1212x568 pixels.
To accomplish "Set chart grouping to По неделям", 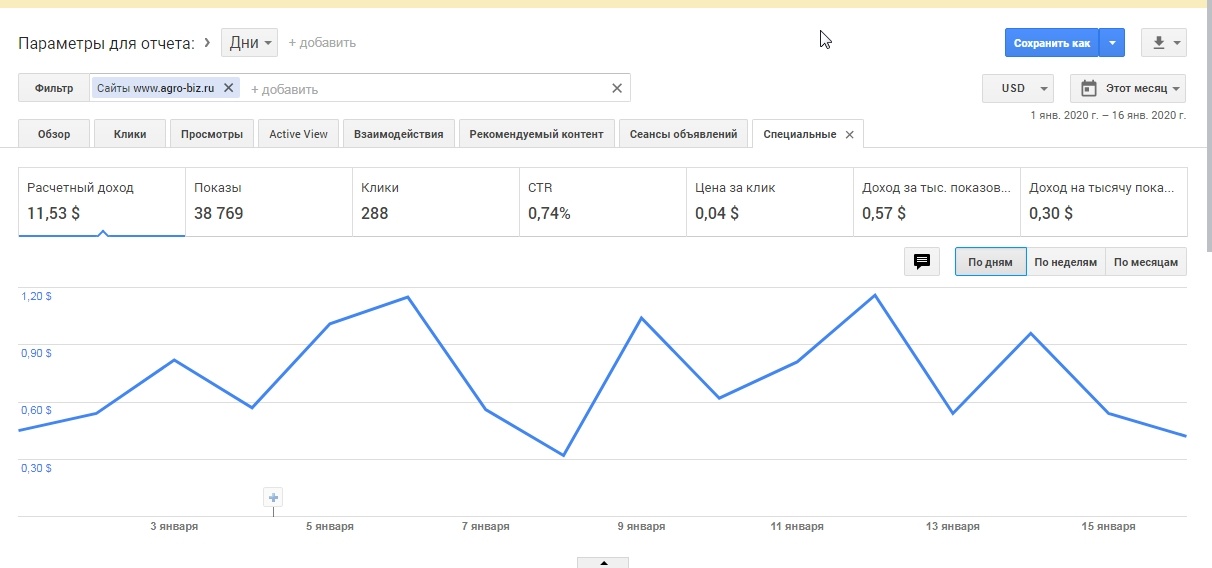I will coord(1066,262).
